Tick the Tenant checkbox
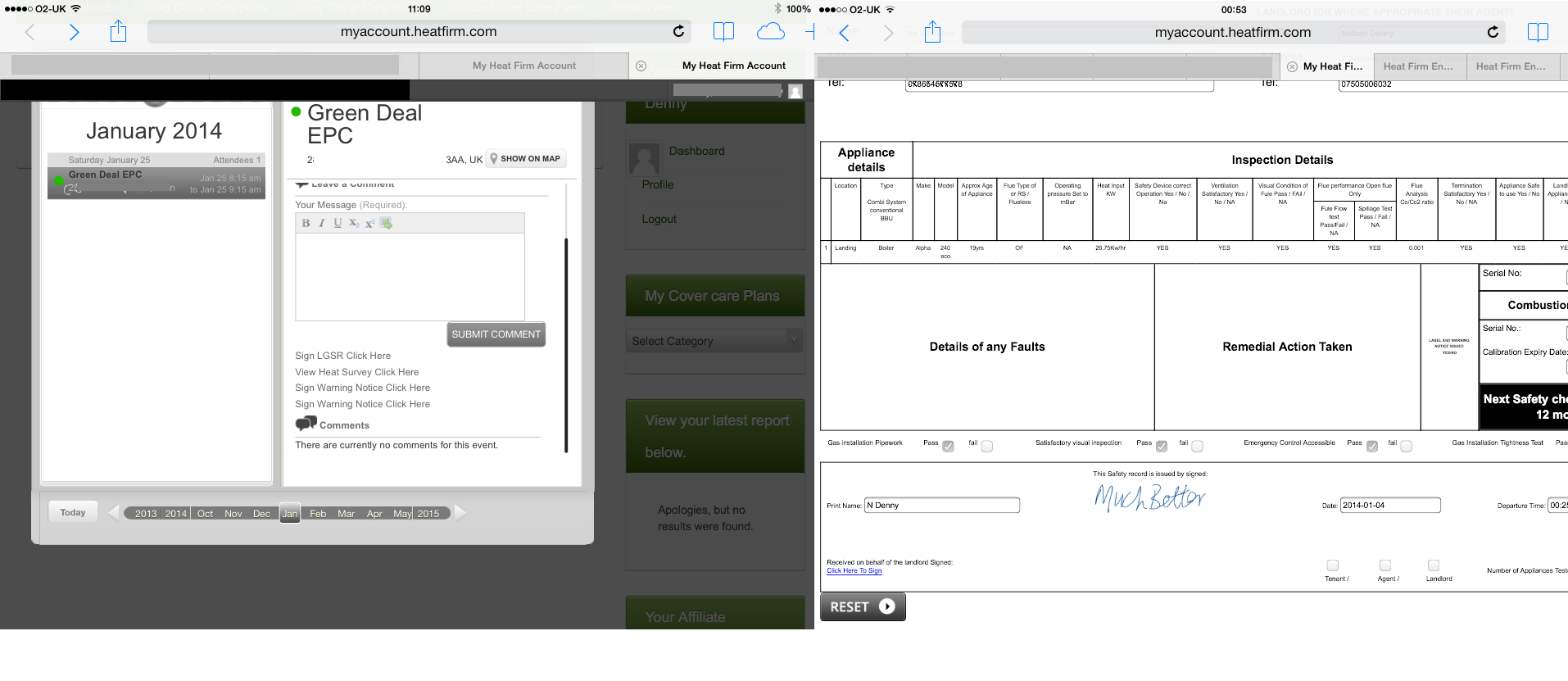The image size is (1568, 681). click(1333, 565)
